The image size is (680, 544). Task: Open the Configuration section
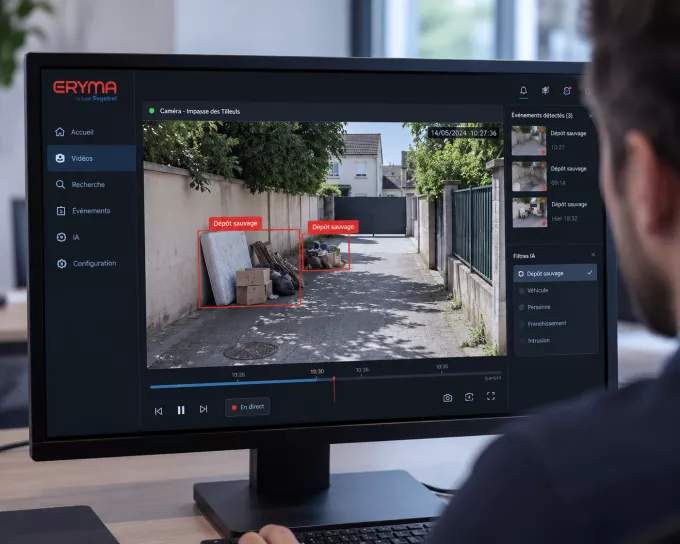(x=92, y=263)
